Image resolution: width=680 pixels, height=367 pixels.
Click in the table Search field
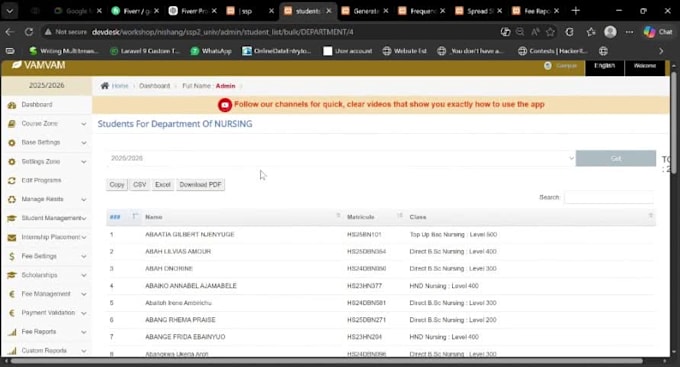[x=609, y=197]
